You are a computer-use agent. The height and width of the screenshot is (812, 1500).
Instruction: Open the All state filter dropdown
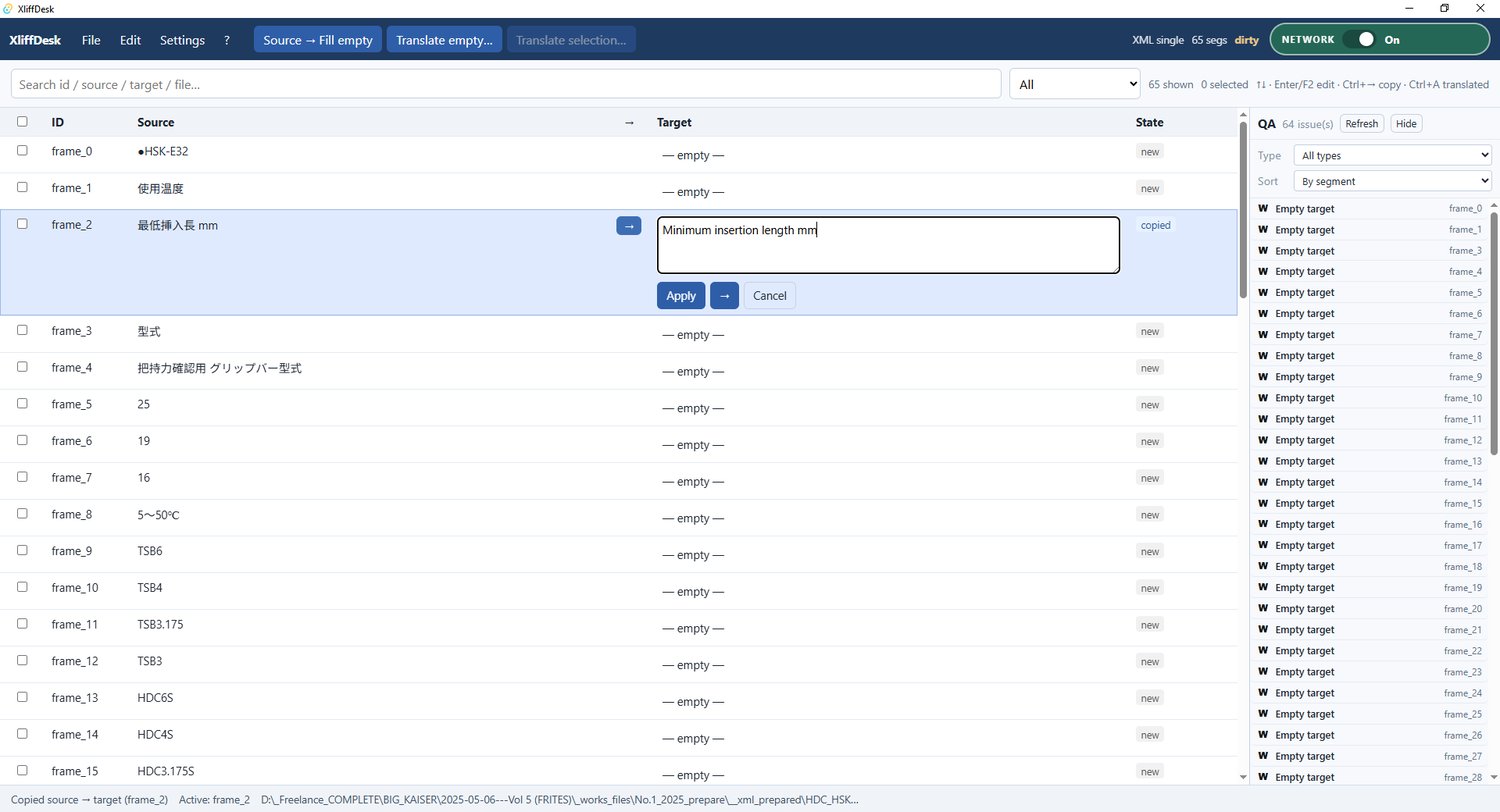[x=1075, y=84]
